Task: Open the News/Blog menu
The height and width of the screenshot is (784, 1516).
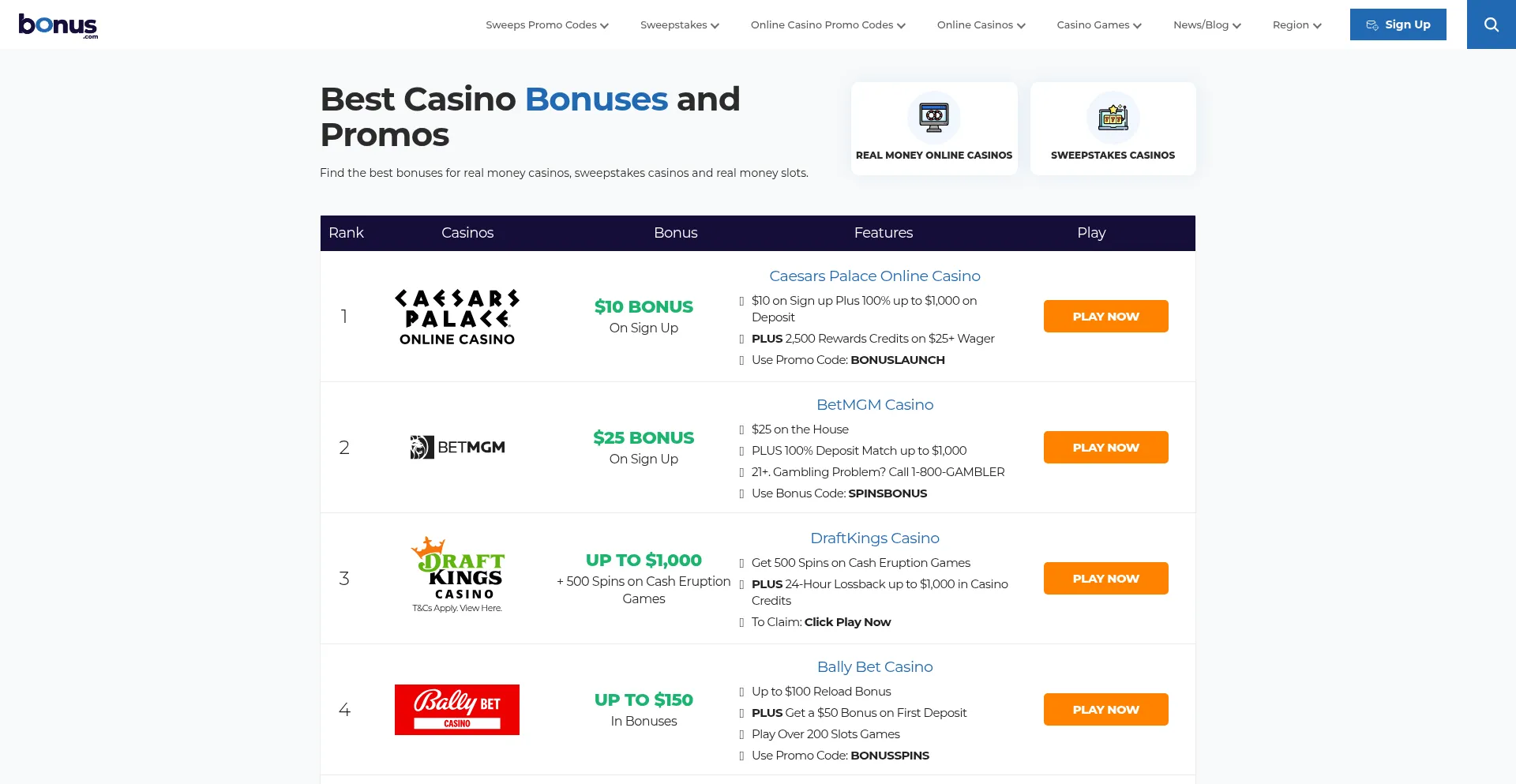Action: pos(1206,25)
